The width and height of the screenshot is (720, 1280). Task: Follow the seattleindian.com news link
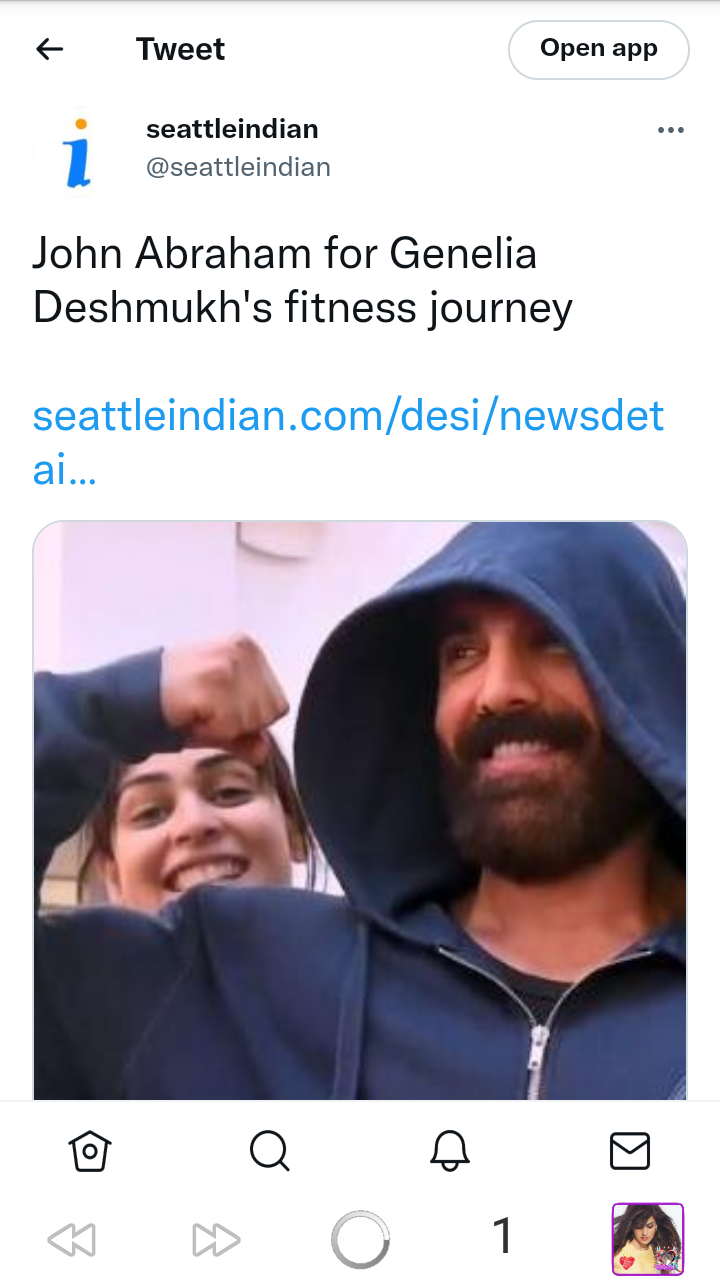tap(348, 442)
